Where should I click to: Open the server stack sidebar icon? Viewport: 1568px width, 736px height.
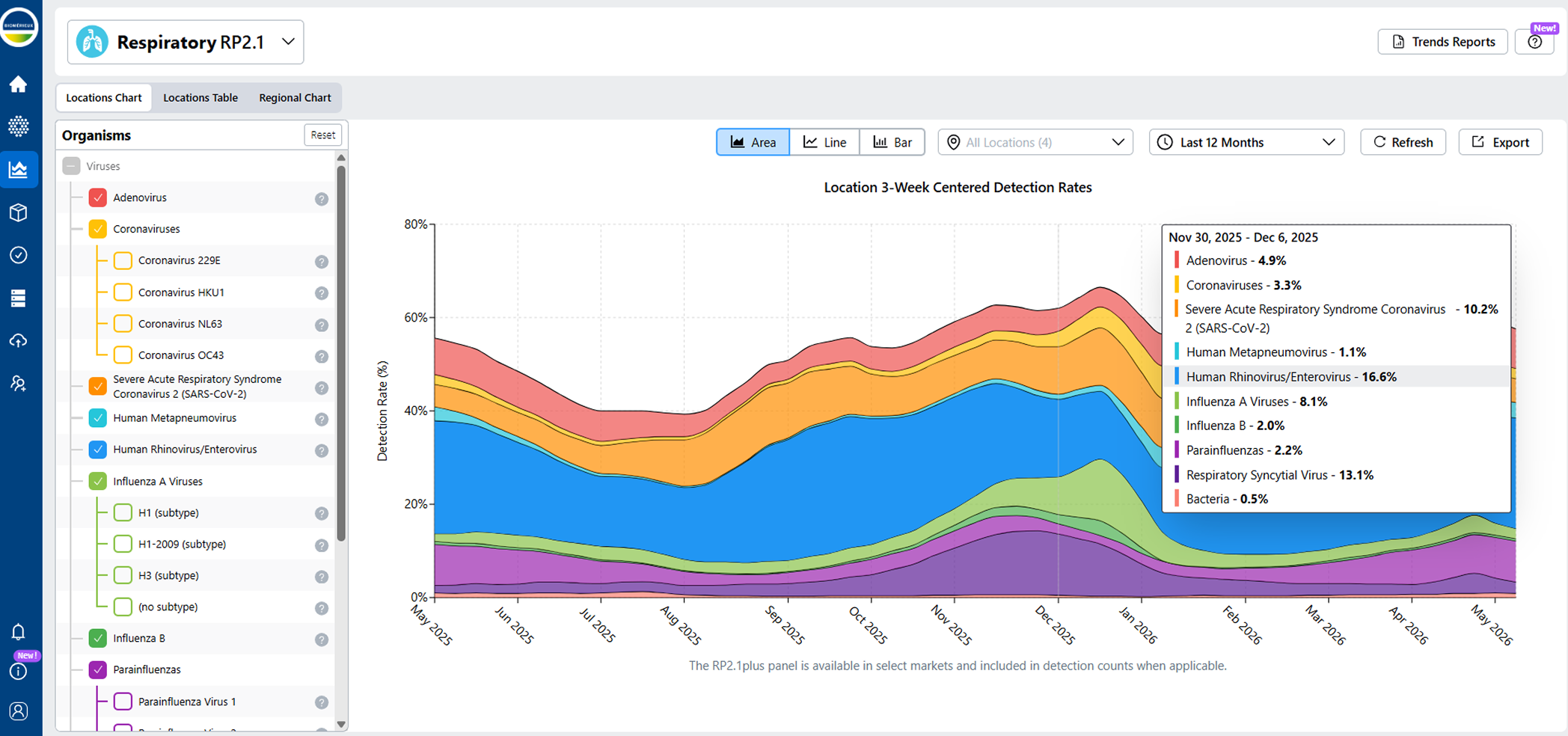(18, 298)
